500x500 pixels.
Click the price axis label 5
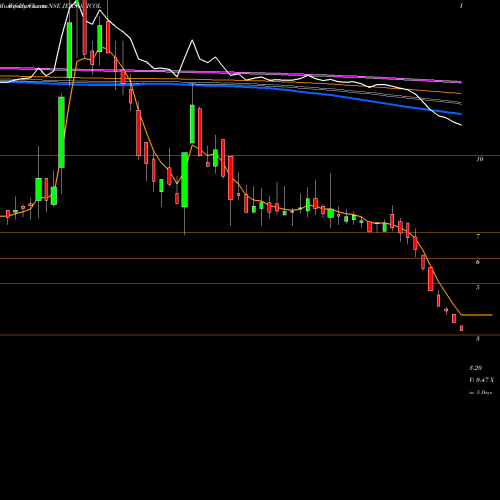coord(478,287)
